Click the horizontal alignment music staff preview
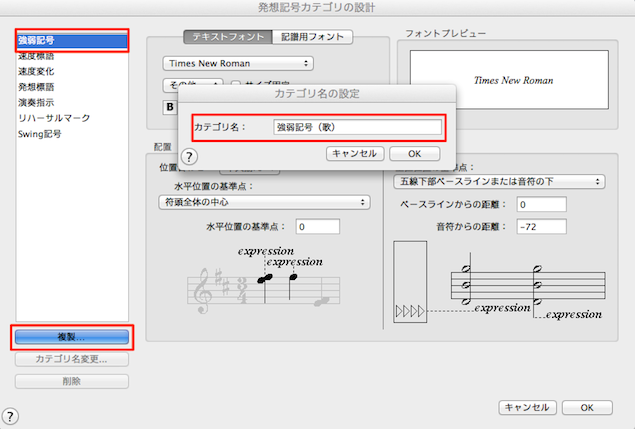 click(264, 281)
